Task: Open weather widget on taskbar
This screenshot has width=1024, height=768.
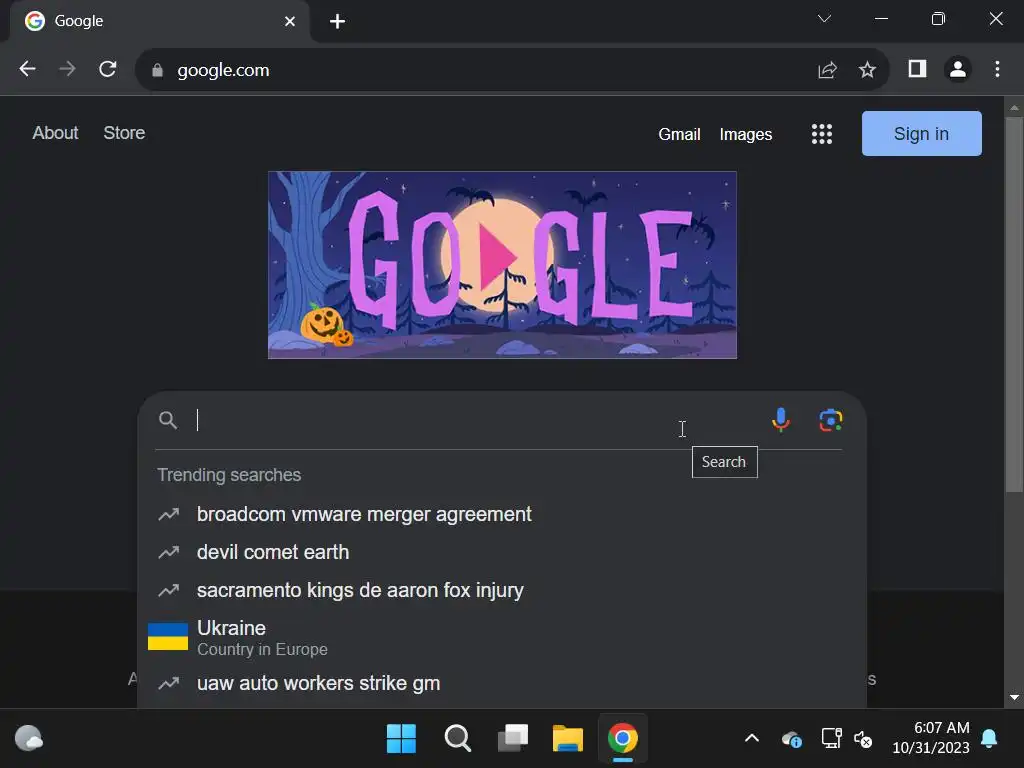Action: pyautogui.click(x=28, y=739)
